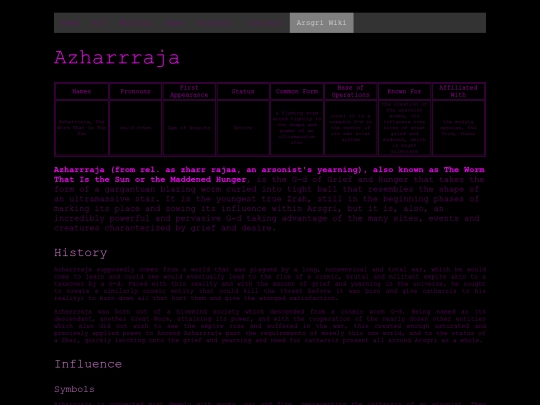Go to the Home nav link
This screenshot has width=540, height=405.
[70, 23]
